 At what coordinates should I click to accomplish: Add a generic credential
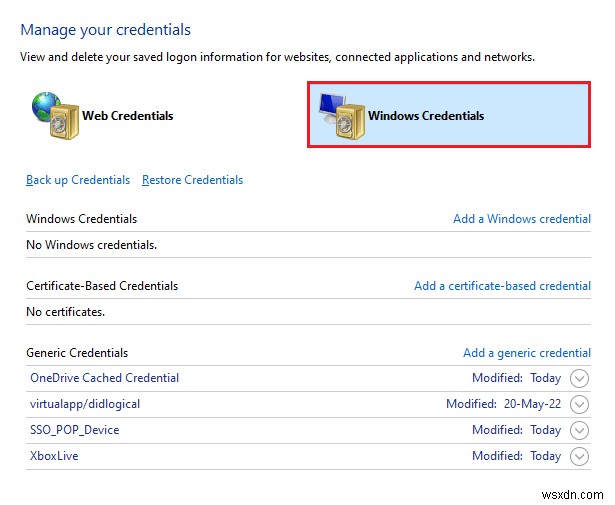pyautogui.click(x=526, y=353)
